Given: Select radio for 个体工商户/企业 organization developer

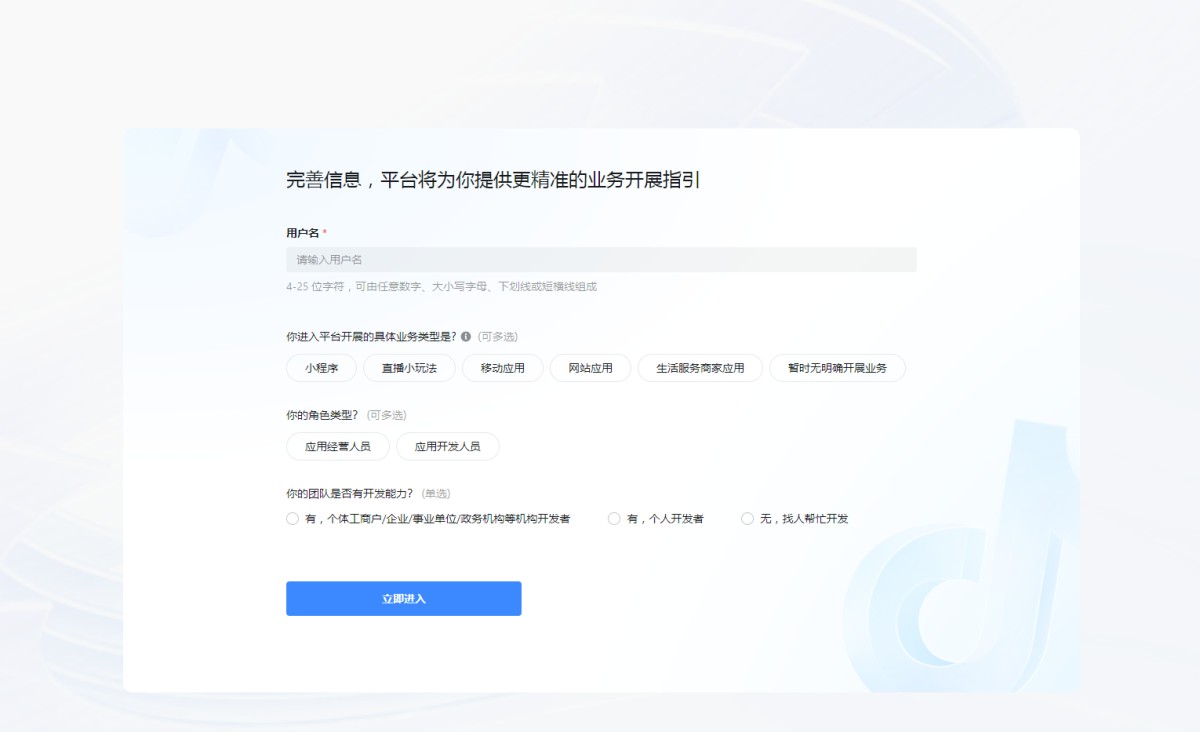Looking at the screenshot, I should click(x=293, y=519).
